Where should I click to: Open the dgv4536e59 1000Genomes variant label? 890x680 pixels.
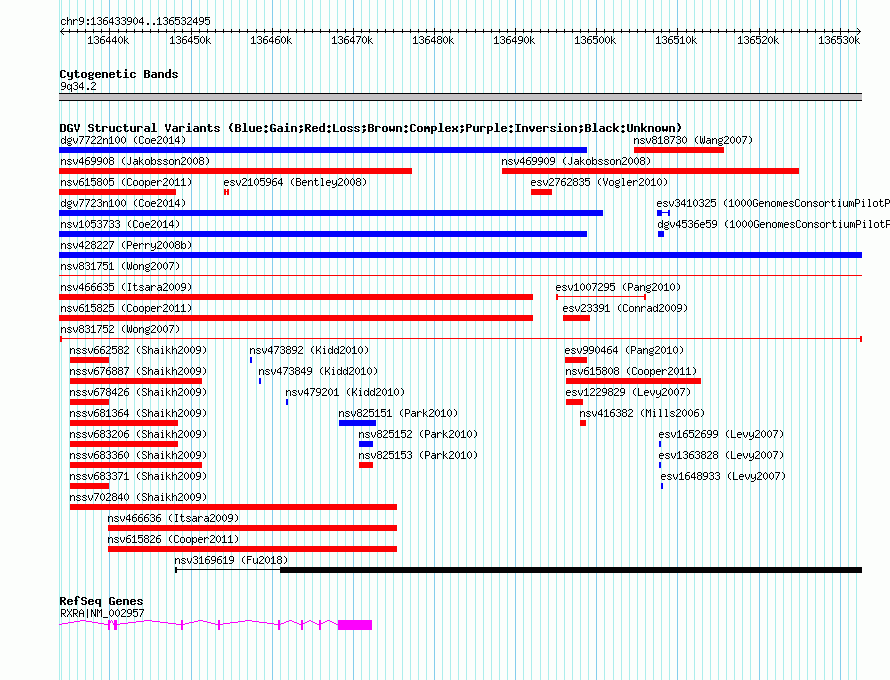click(774, 224)
